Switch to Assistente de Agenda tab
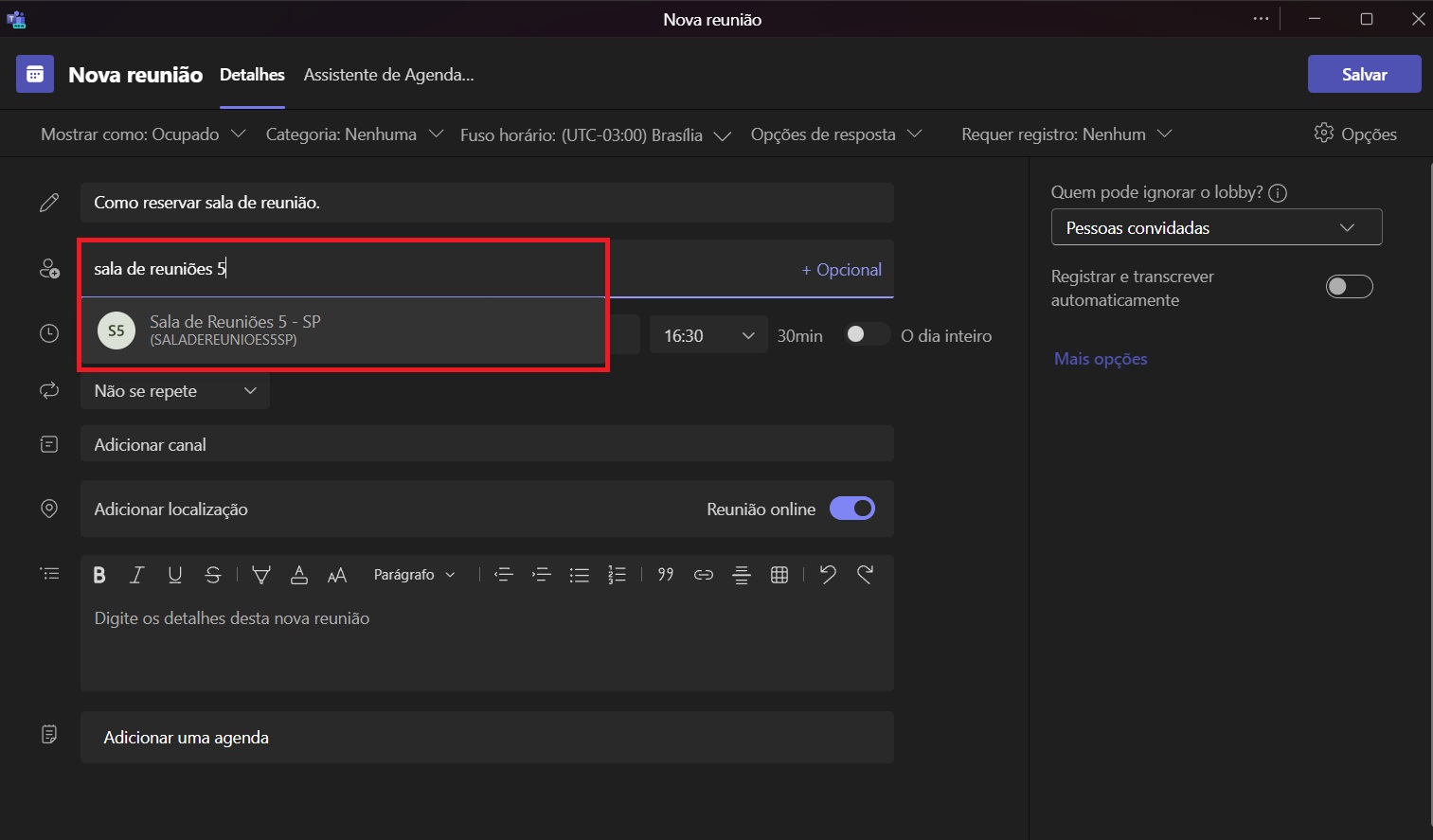Image resolution: width=1433 pixels, height=840 pixels. [x=388, y=75]
